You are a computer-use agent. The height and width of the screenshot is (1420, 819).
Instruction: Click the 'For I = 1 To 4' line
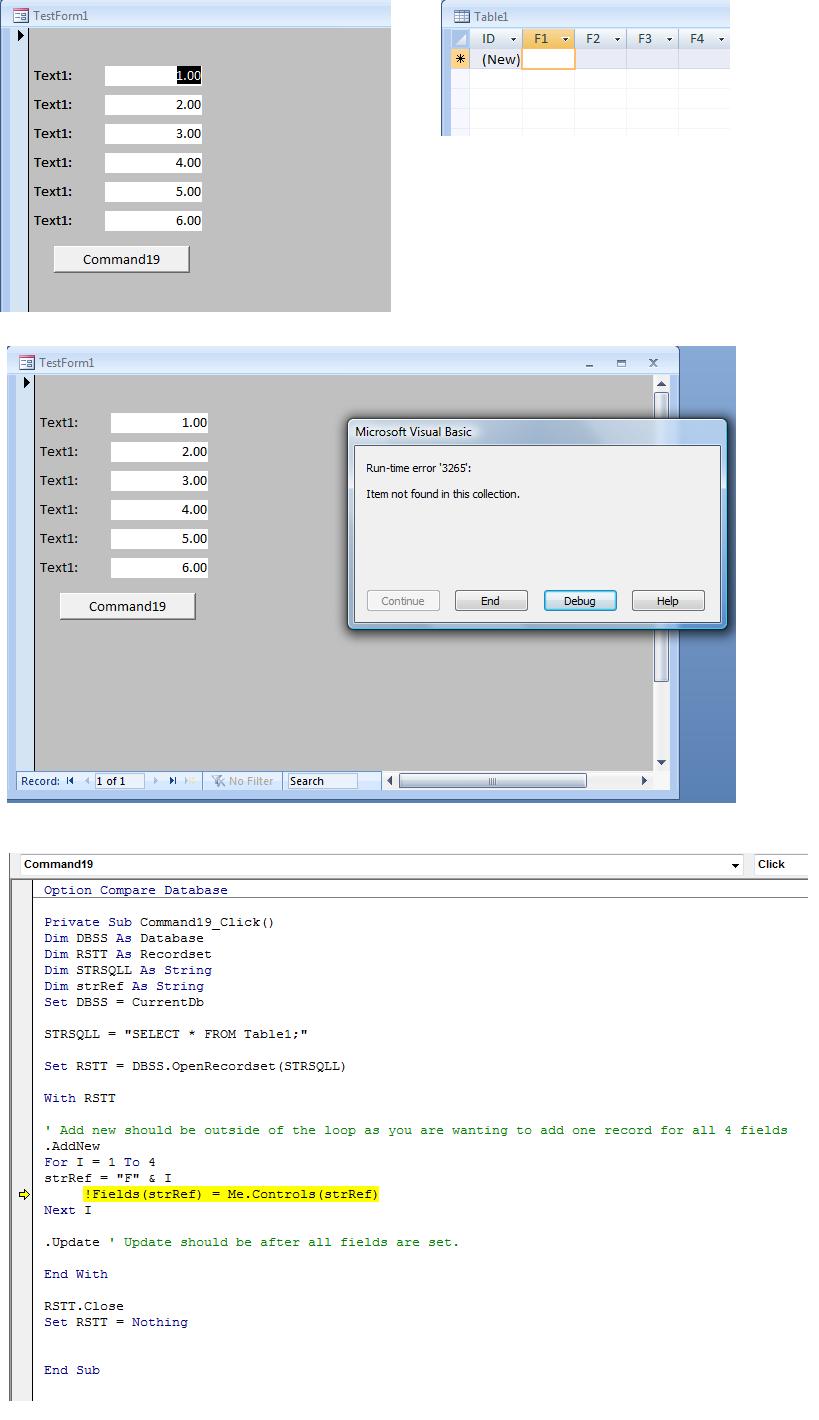[x=100, y=1162]
